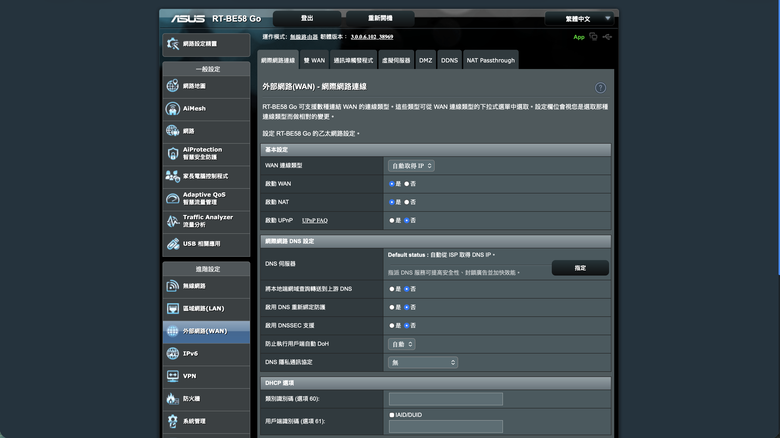Viewport: 780px width, 438px height.
Task: Click AiProtection menu label
Action: [202, 153]
